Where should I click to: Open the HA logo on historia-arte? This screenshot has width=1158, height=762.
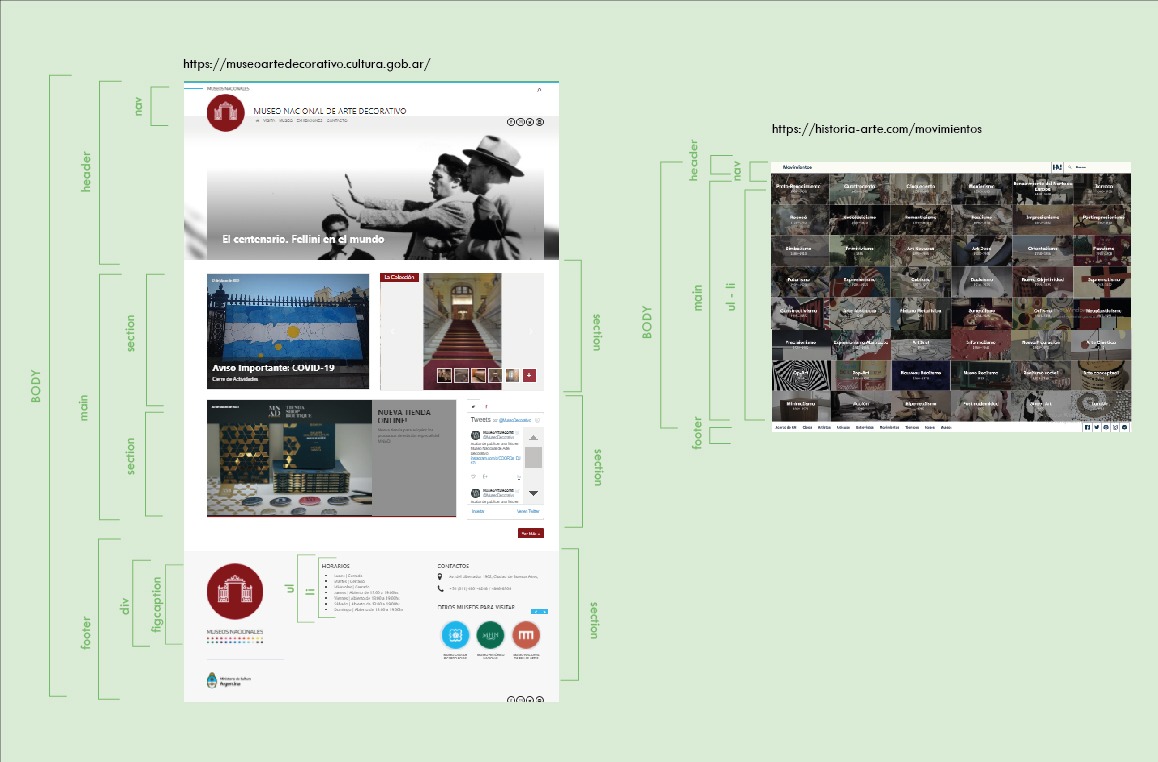(x=1056, y=167)
